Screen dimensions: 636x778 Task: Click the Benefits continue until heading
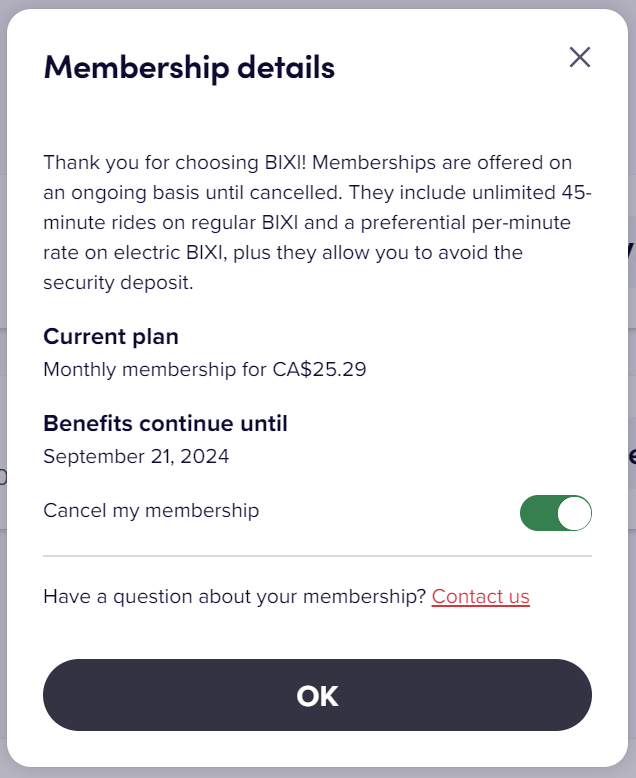(x=165, y=423)
